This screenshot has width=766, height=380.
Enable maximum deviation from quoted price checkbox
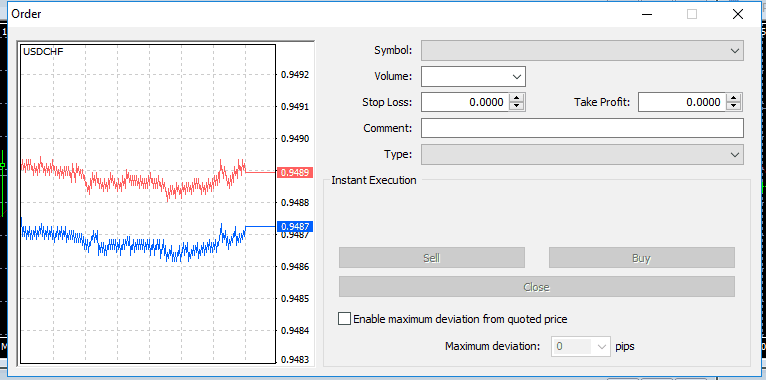click(x=344, y=319)
